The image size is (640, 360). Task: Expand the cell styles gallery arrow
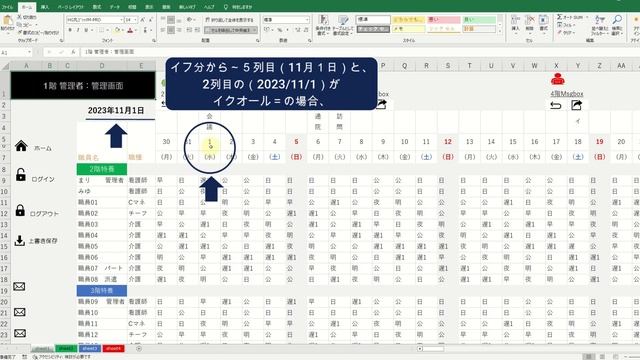coord(500,31)
